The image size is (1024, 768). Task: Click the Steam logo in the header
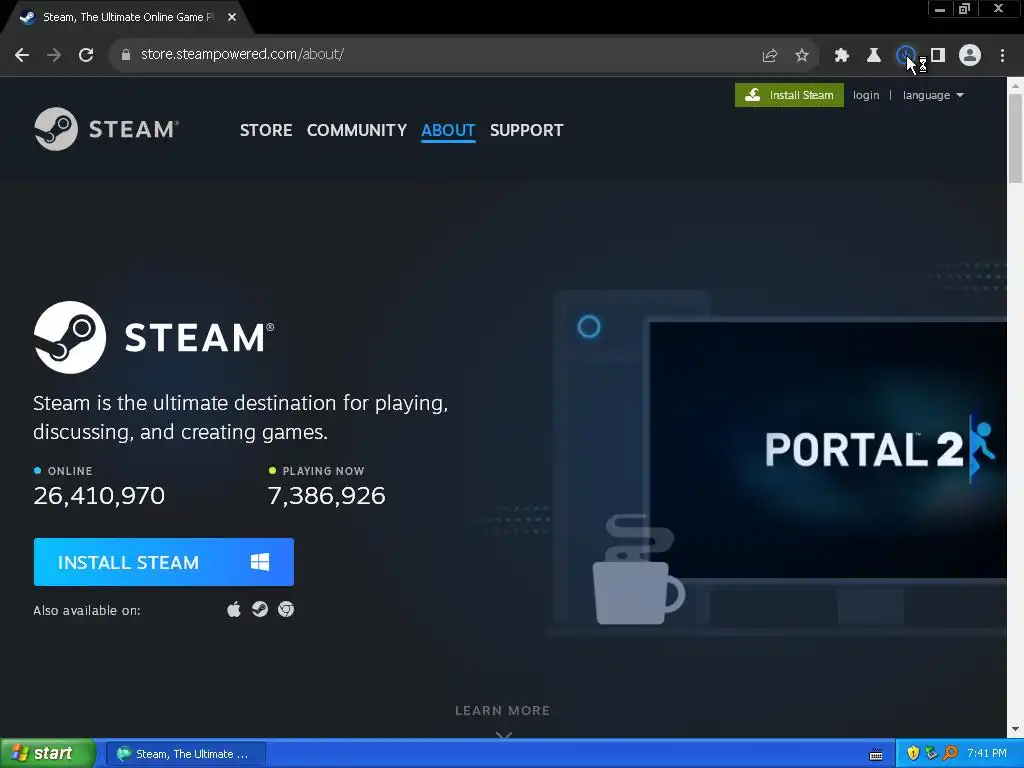pos(106,129)
